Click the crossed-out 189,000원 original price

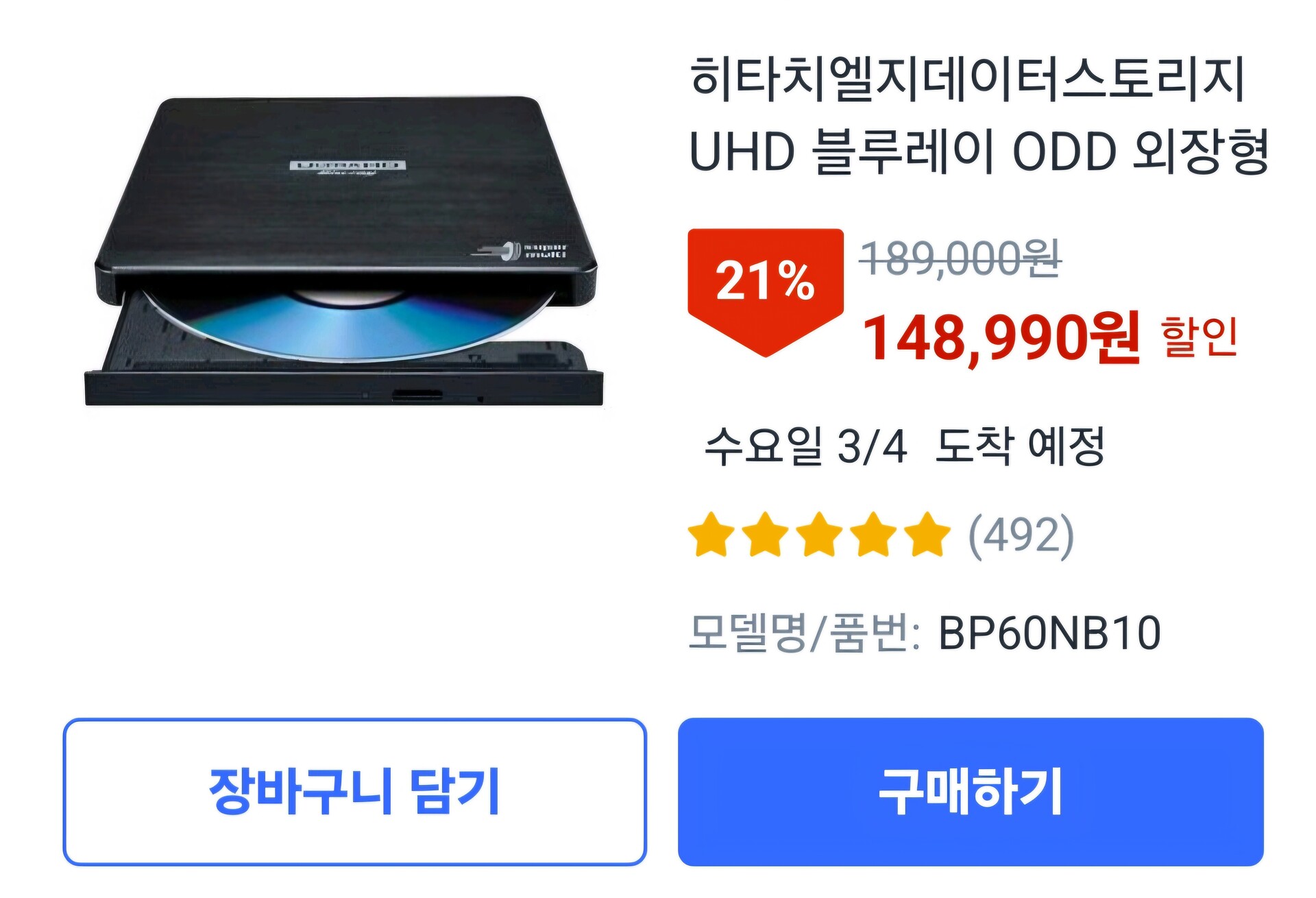coord(961,259)
